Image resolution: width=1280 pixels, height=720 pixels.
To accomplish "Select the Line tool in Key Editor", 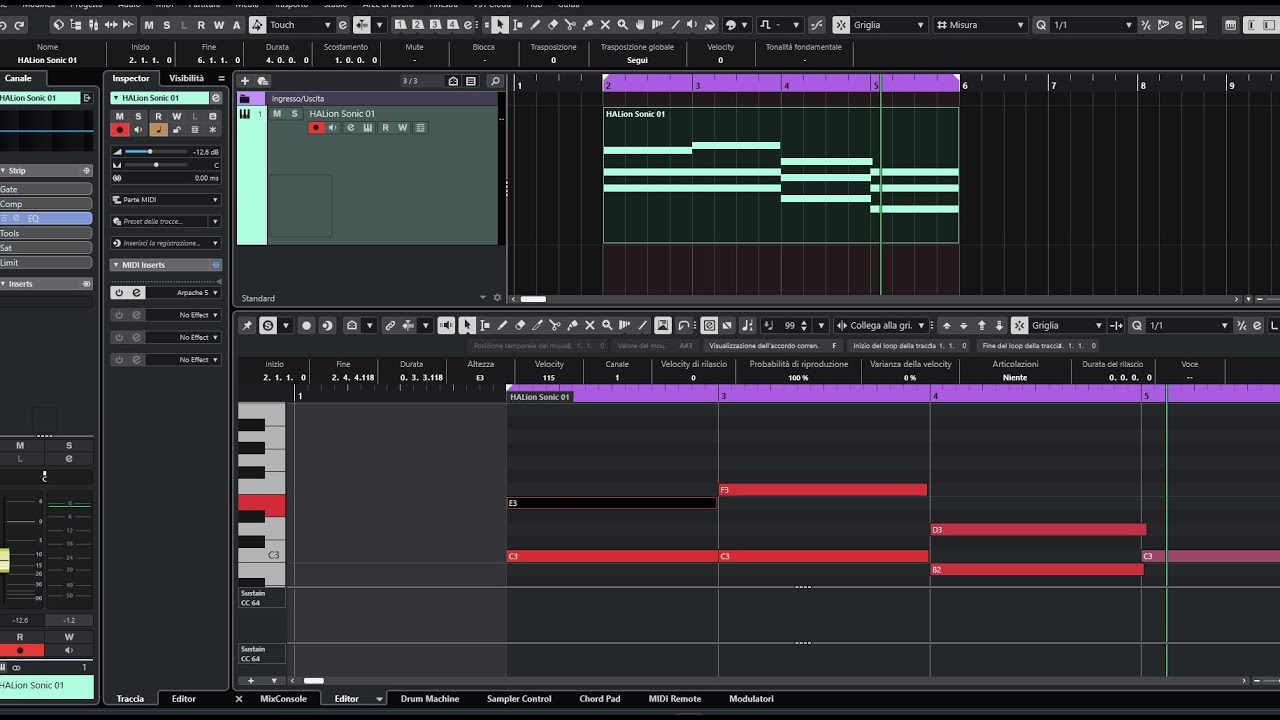I will 642,325.
